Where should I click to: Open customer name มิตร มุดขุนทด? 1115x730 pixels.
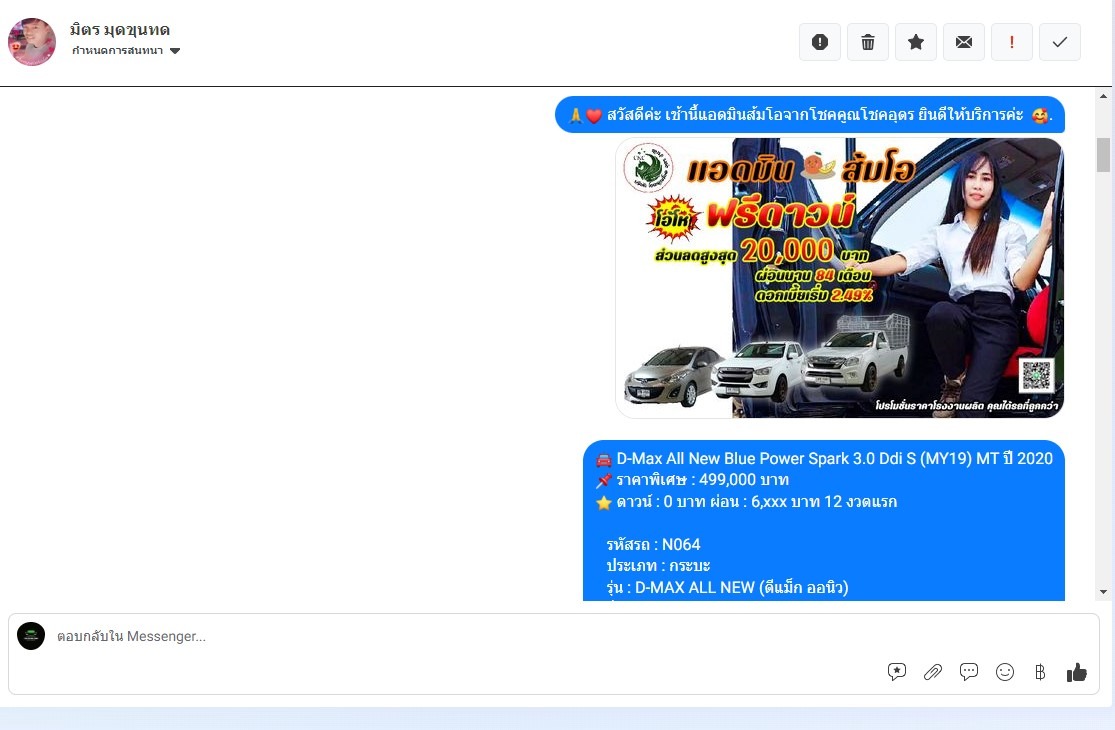point(119,30)
